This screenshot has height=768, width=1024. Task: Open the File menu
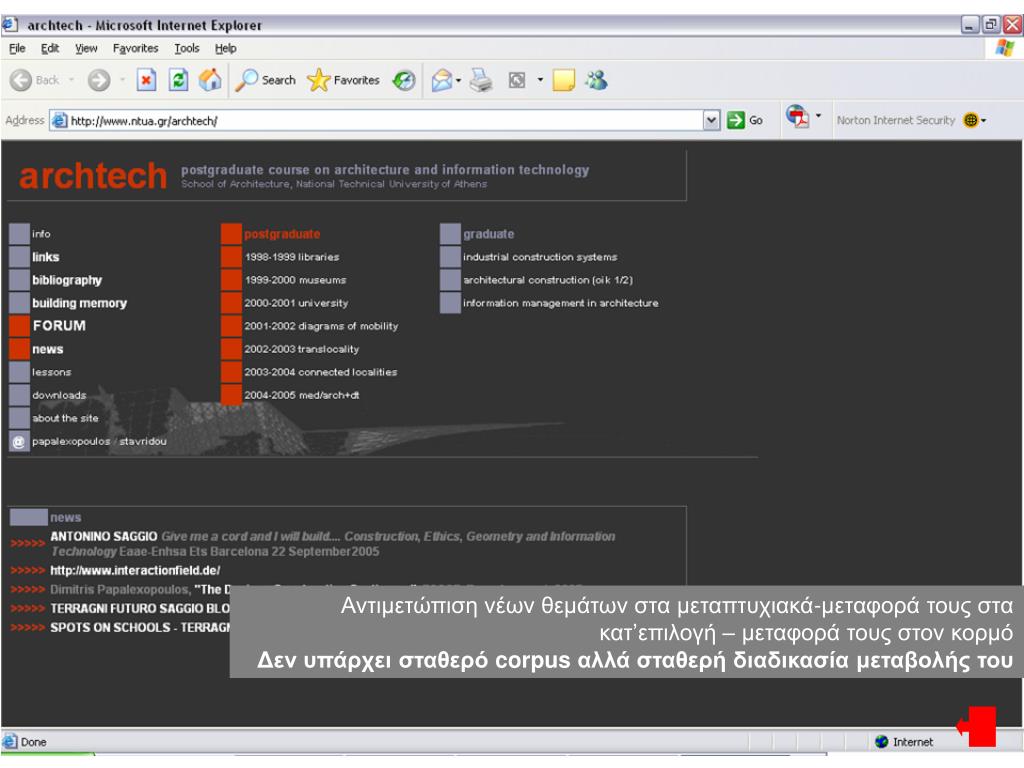pyautogui.click(x=17, y=48)
